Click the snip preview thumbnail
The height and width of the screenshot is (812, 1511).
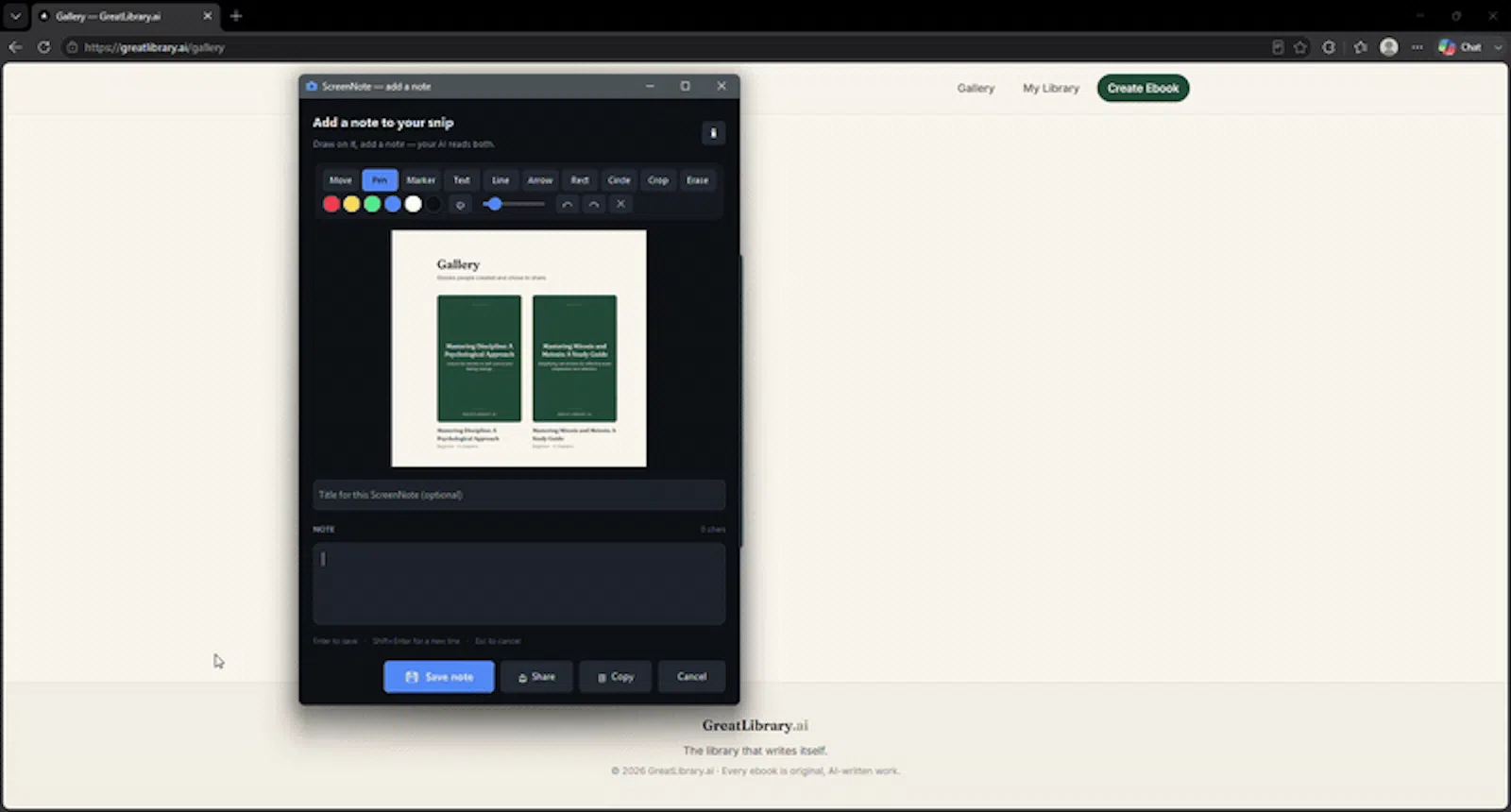519,348
